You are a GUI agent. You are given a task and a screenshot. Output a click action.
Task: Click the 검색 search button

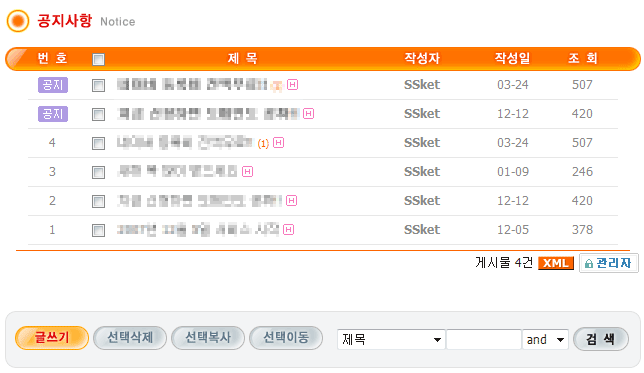tap(600, 339)
